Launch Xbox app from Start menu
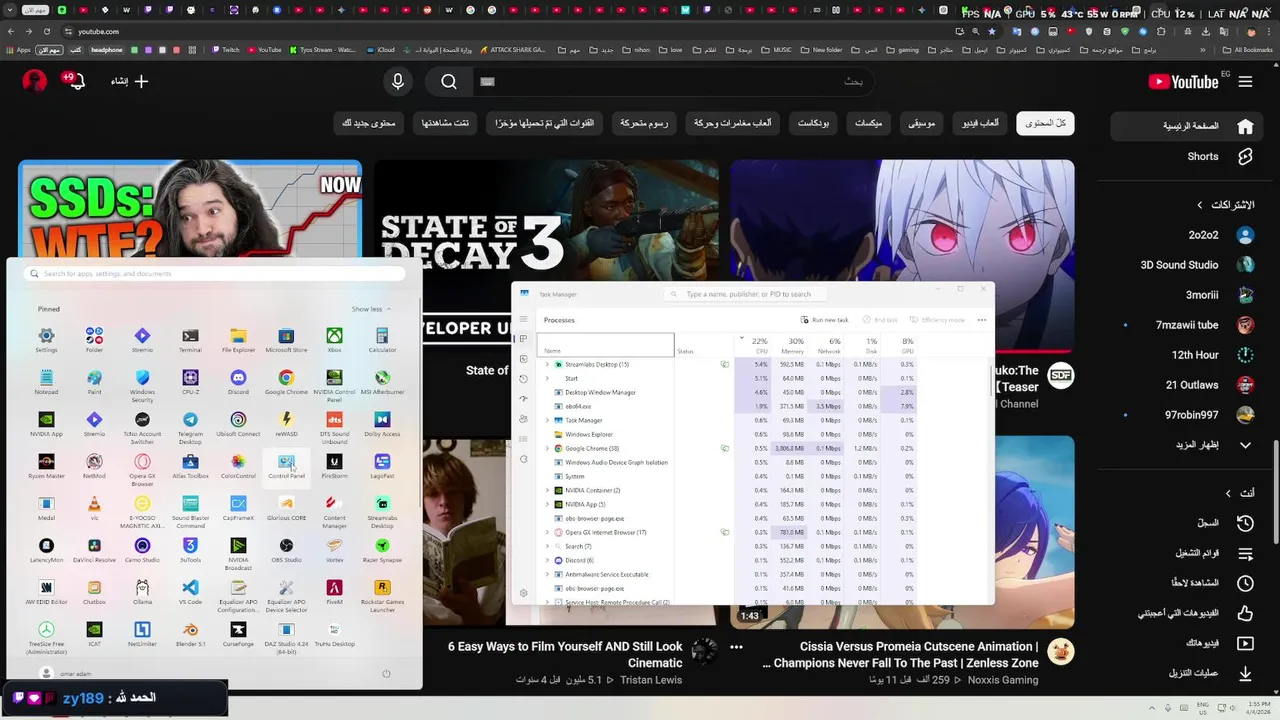This screenshot has width=1280, height=720. coord(334,340)
